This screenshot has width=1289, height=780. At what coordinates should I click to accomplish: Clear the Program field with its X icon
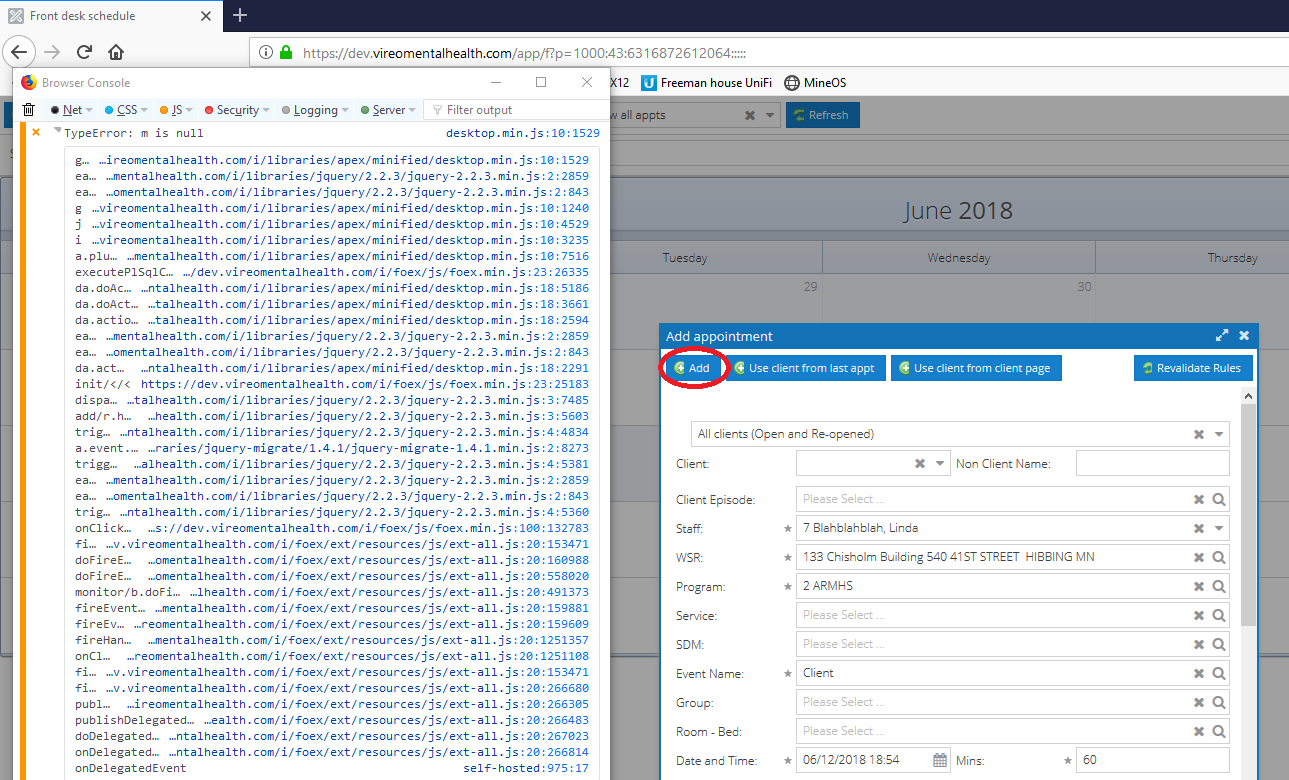point(1199,586)
